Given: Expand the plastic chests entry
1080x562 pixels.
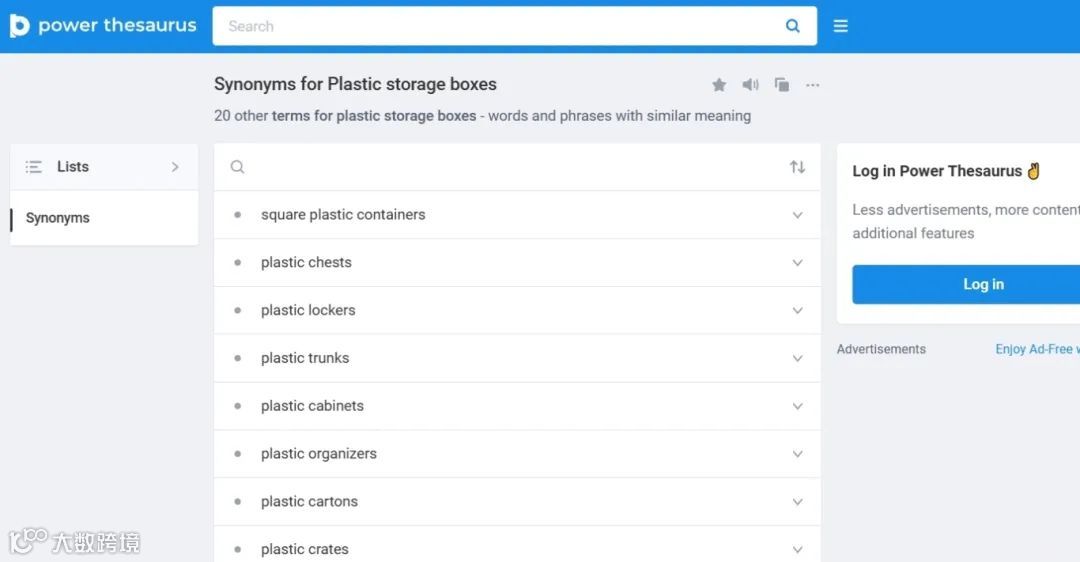Looking at the screenshot, I should point(797,263).
